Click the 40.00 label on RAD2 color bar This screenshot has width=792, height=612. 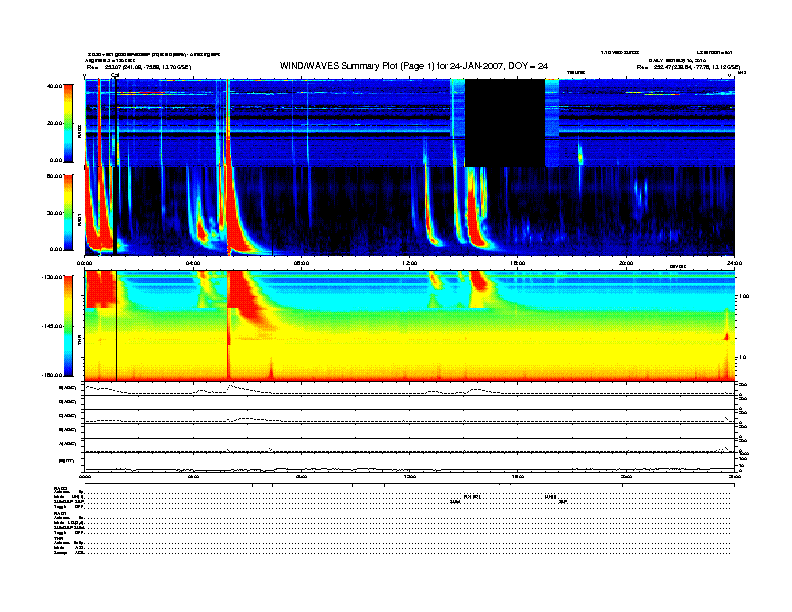tap(55, 86)
